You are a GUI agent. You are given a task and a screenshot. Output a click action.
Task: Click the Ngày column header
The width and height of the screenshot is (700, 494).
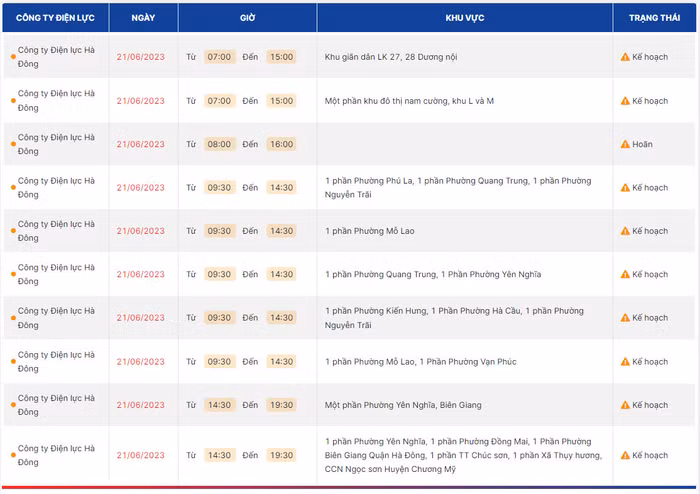pyautogui.click(x=142, y=19)
